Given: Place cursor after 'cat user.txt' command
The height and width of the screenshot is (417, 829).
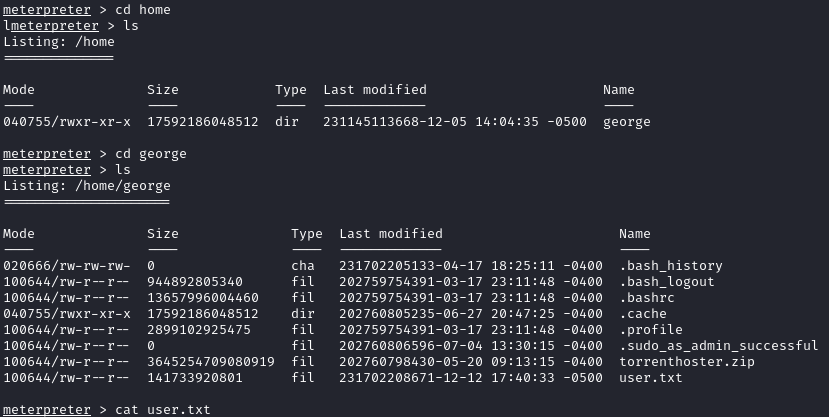Looking at the screenshot, I should tap(212, 410).
